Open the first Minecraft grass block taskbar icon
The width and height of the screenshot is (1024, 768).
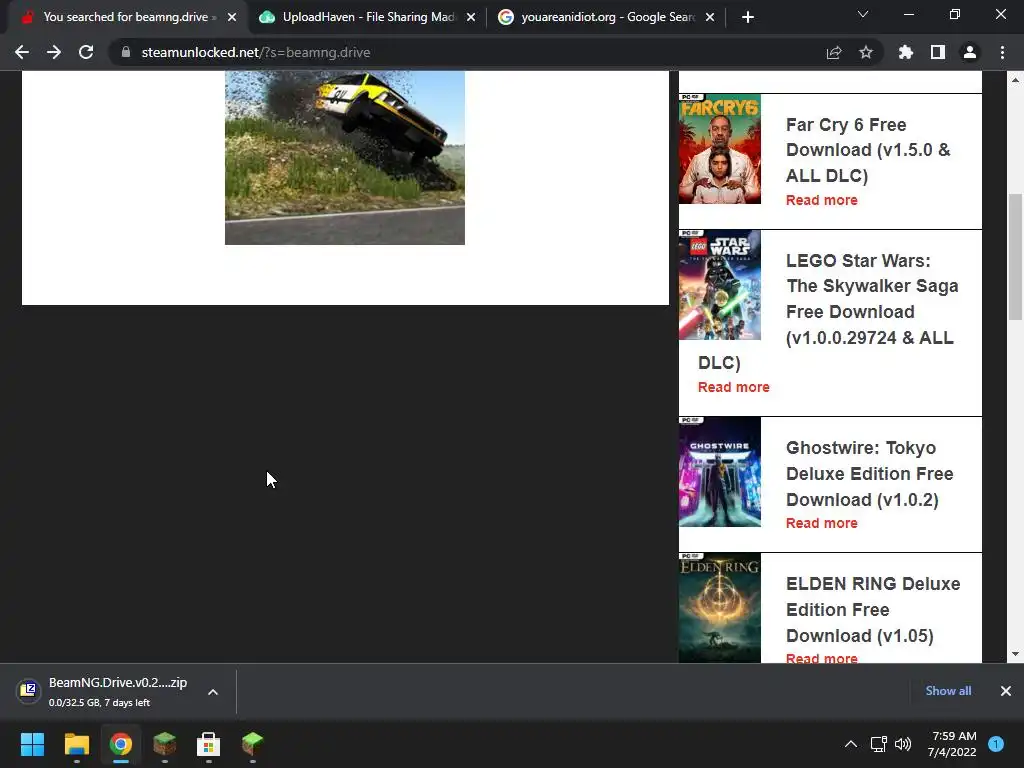pos(165,744)
